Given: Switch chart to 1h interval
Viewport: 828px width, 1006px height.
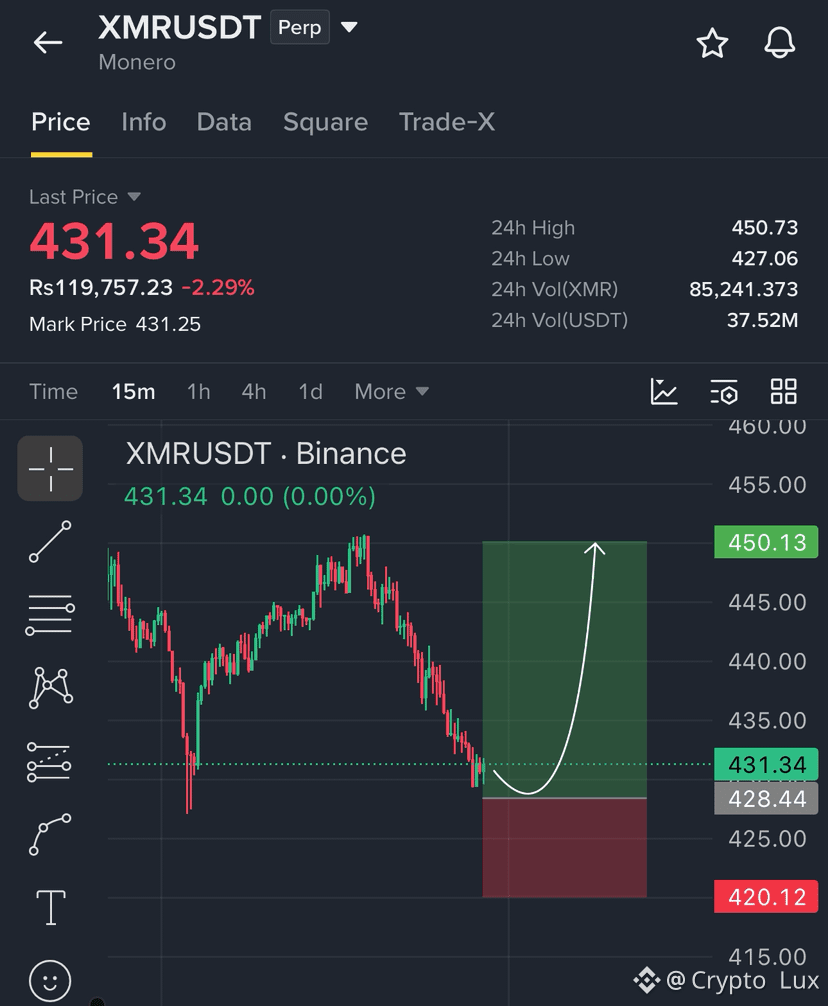Looking at the screenshot, I should point(198,391).
